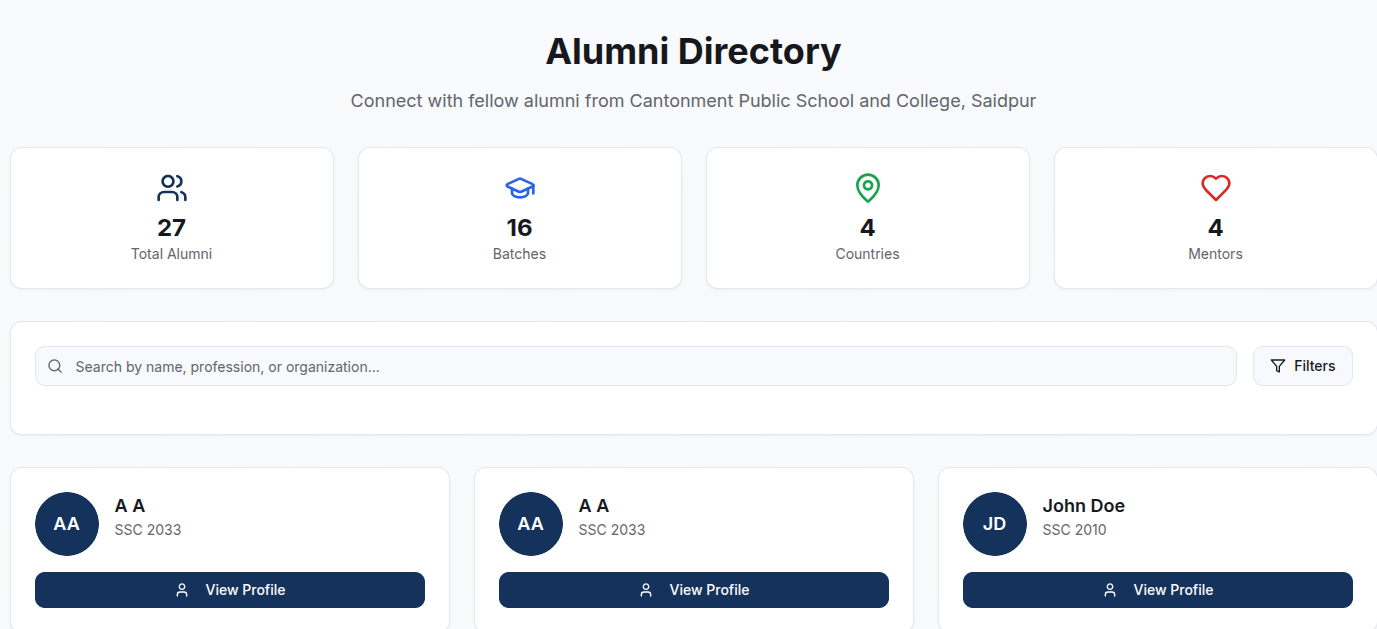Click the John Doe name heading
The height and width of the screenshot is (629, 1377).
[1084, 506]
